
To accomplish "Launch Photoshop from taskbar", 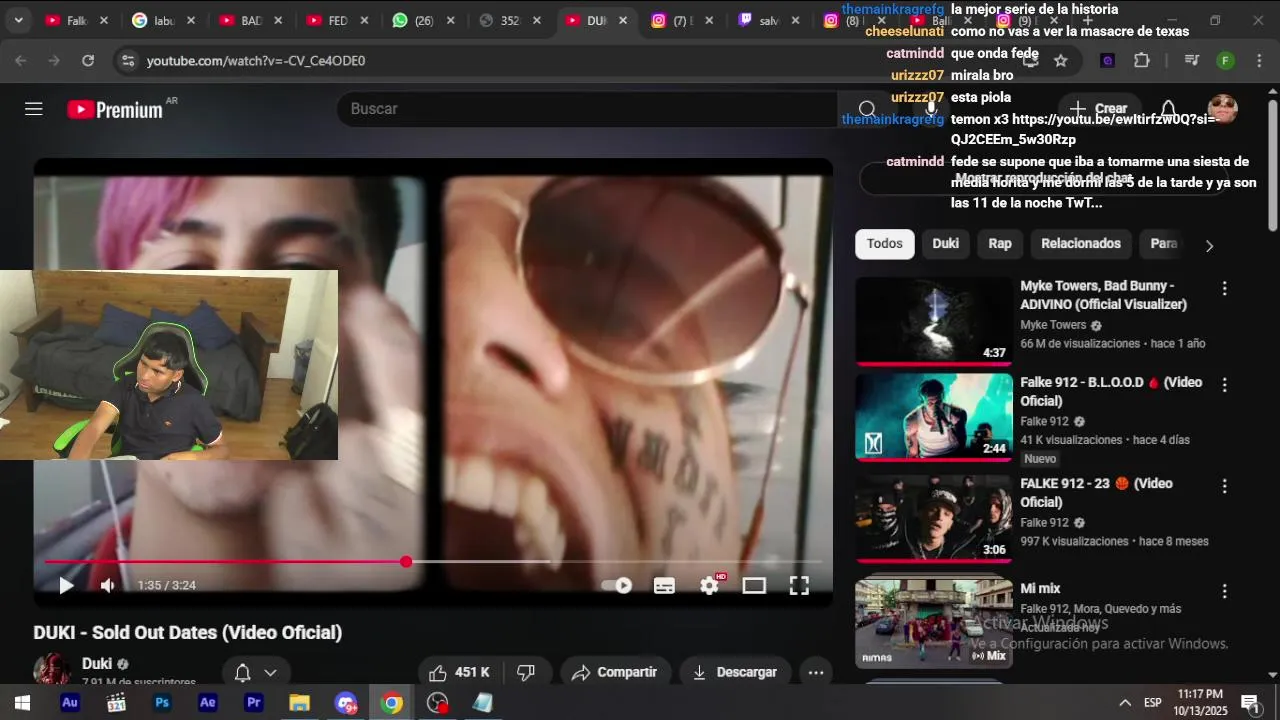I will (x=162, y=703).
